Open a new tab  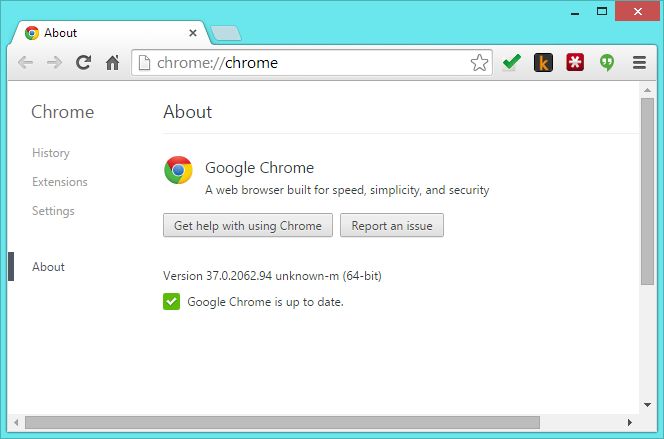point(226,33)
